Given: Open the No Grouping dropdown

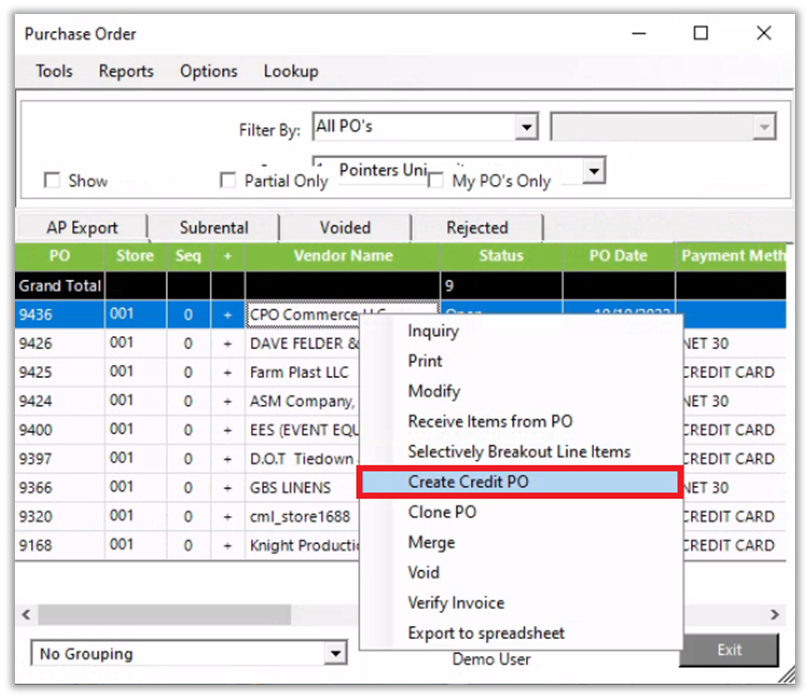Looking at the screenshot, I should tap(335, 654).
